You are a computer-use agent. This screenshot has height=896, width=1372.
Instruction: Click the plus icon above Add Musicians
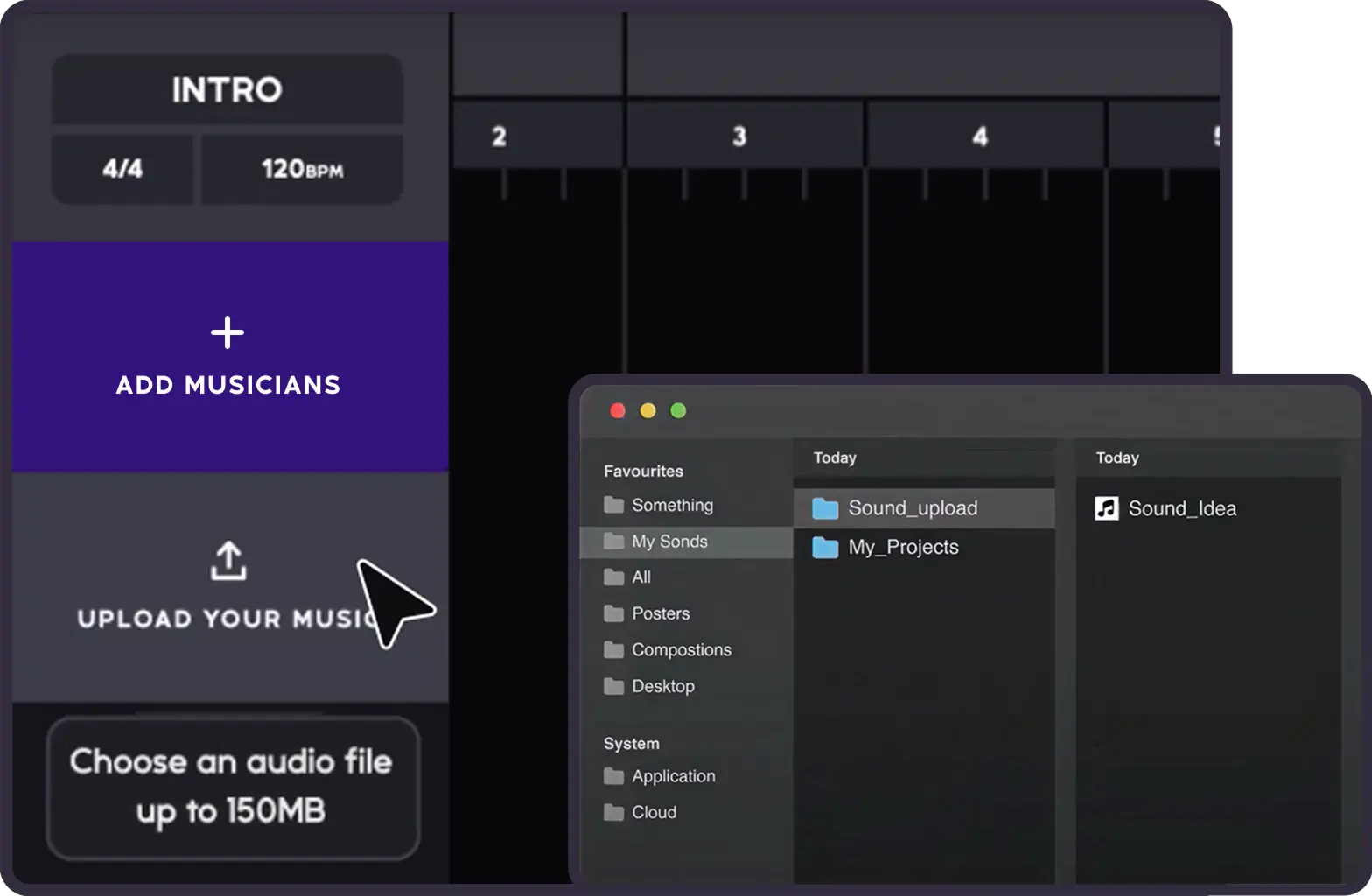pyautogui.click(x=227, y=332)
